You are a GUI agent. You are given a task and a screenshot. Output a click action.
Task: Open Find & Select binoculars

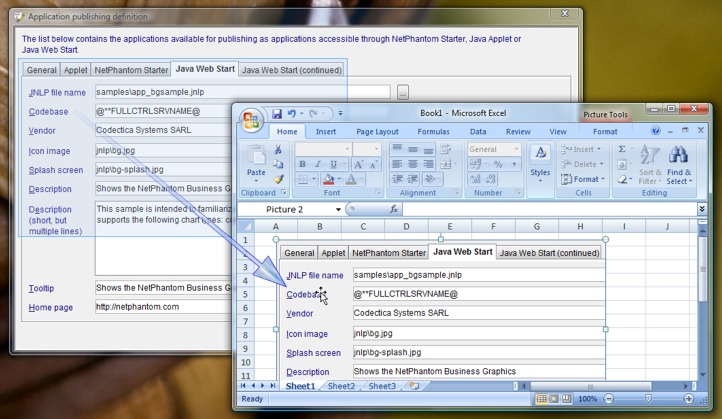[x=678, y=156]
